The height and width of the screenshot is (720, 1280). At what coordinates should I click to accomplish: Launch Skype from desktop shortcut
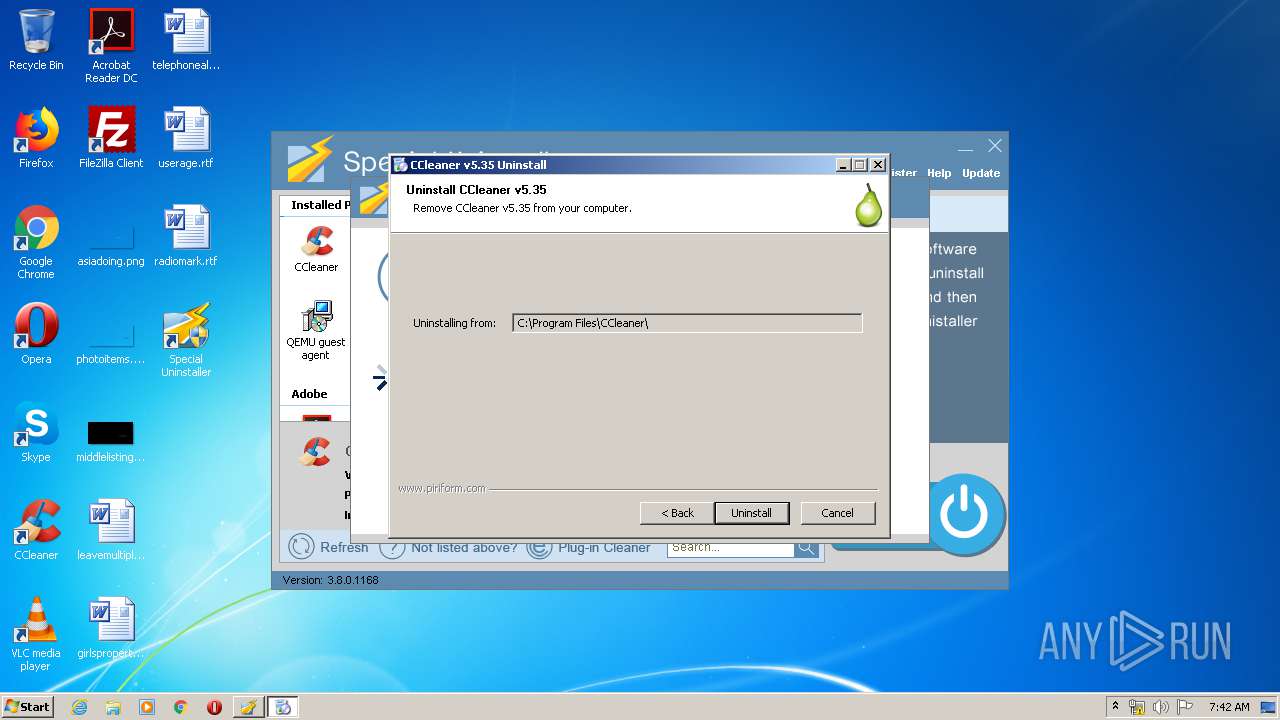(x=36, y=433)
